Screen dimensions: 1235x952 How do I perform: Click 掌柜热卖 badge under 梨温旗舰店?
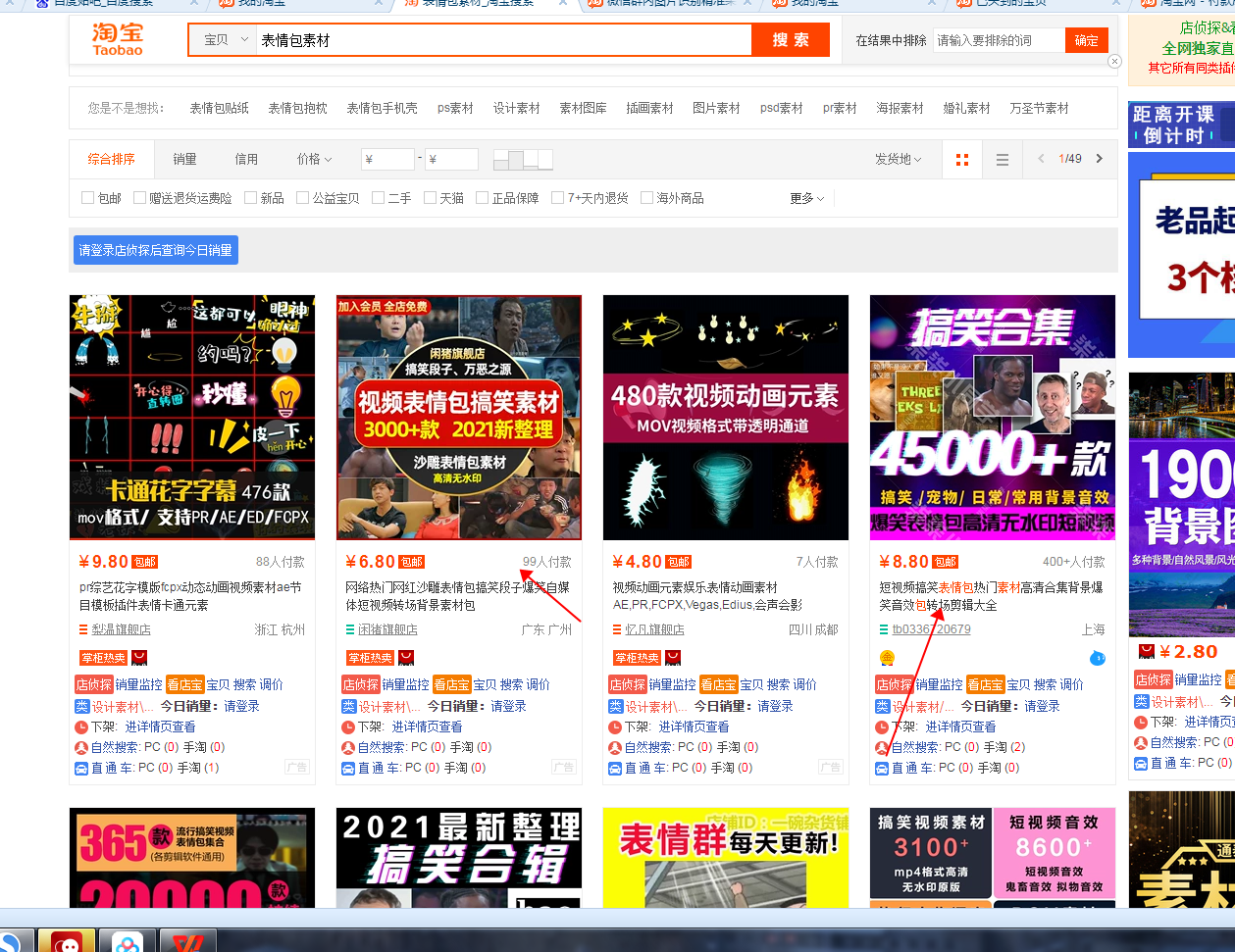(103, 658)
